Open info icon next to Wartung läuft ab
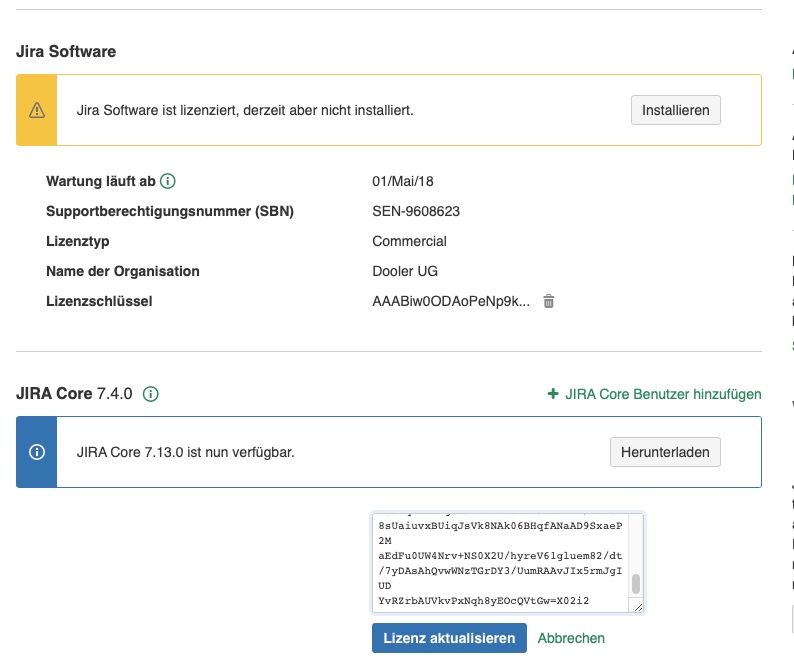The image size is (794, 670). 168,181
